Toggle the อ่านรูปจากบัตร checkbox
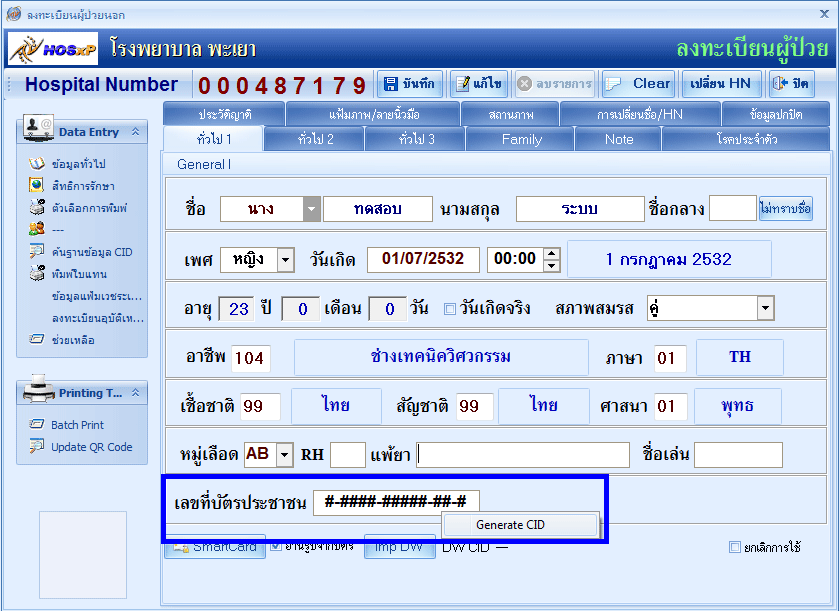Screen dimensions: 840x611 [x=277, y=546]
